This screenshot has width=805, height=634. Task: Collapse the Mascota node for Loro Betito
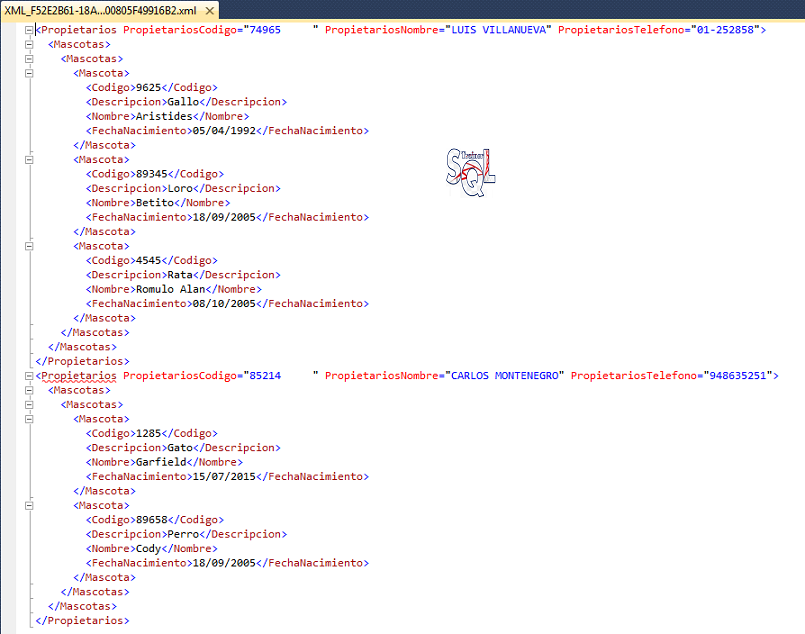point(29,159)
